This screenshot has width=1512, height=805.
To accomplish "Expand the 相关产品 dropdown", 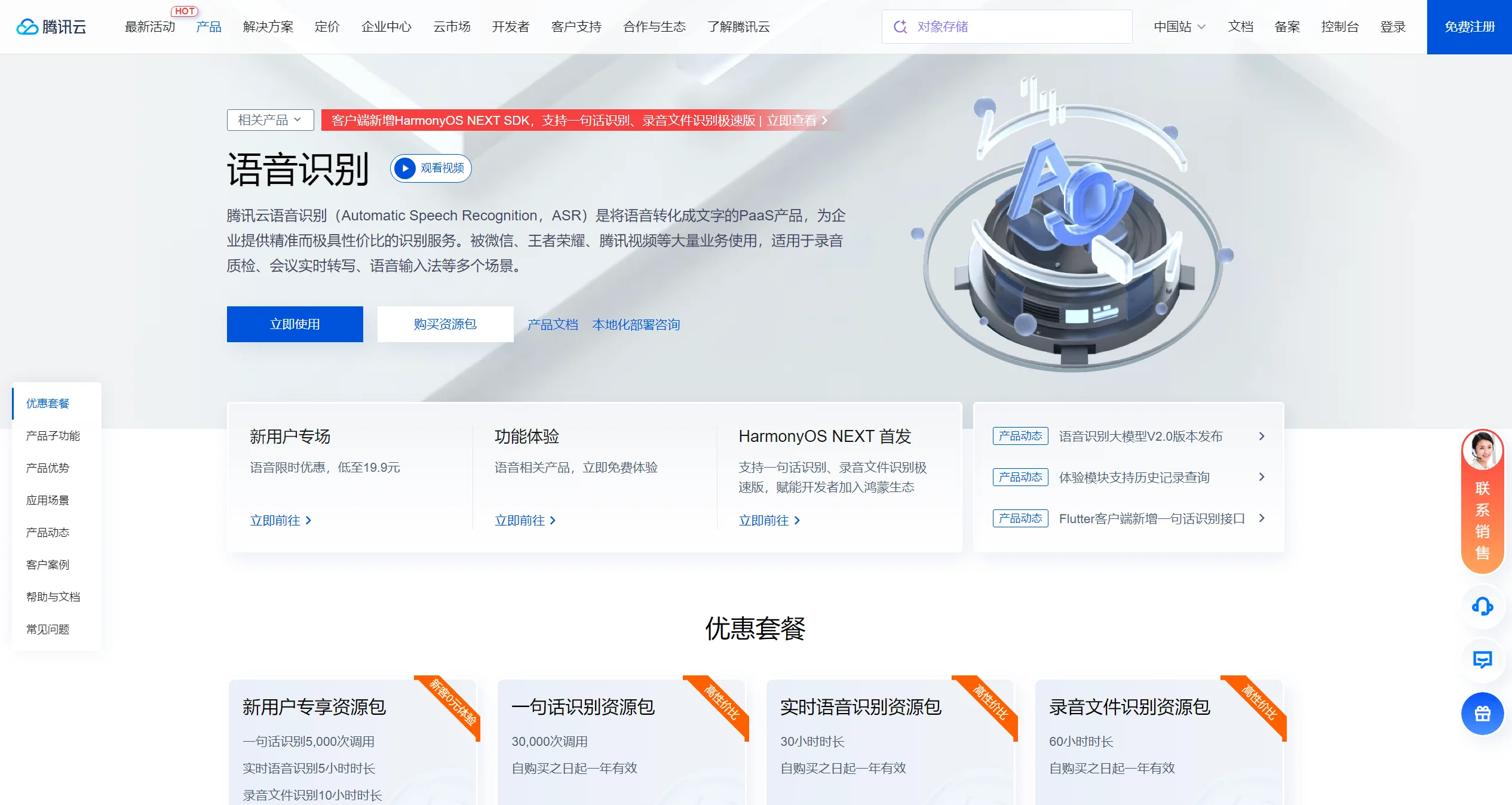I will click(x=270, y=120).
